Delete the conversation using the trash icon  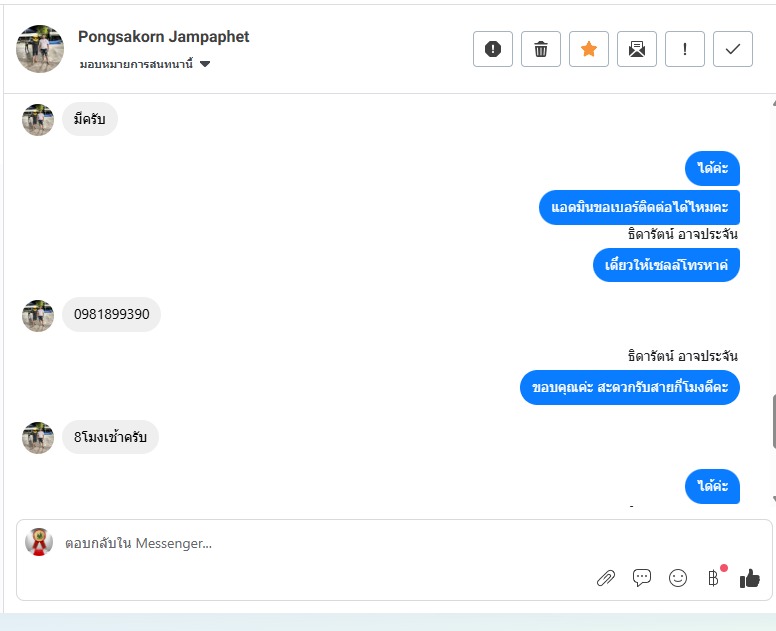[540, 49]
